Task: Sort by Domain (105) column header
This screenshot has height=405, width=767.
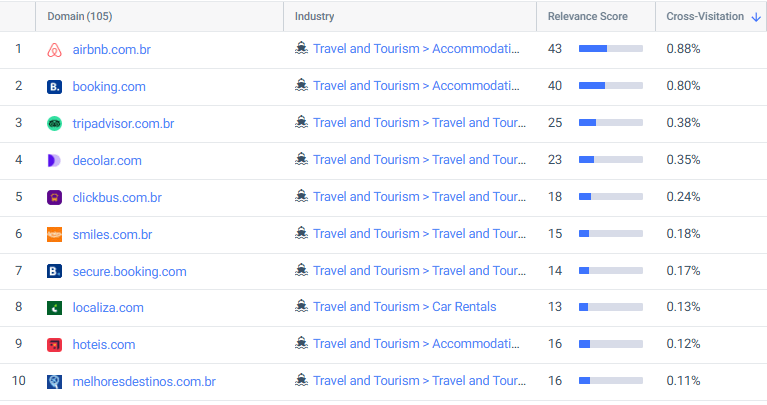Action: 80,17
